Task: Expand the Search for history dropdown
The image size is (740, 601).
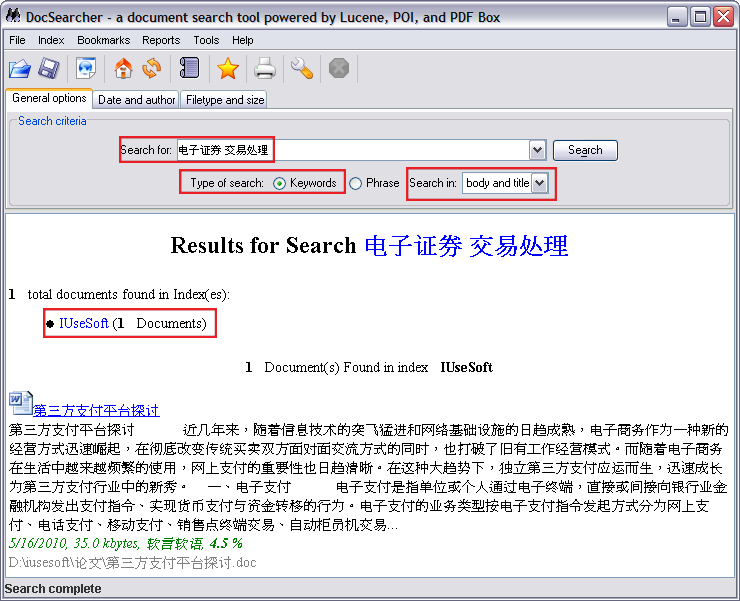Action: pos(537,150)
